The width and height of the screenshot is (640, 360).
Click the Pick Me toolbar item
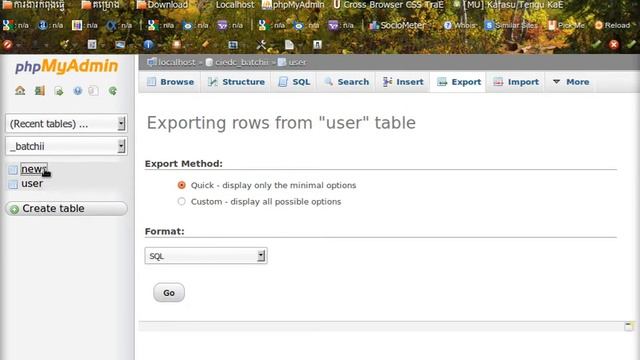pos(567,25)
